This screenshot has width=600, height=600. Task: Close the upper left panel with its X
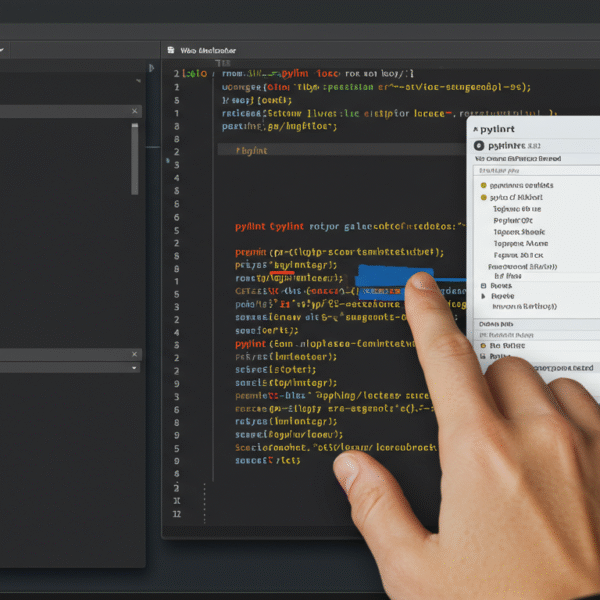(136, 112)
